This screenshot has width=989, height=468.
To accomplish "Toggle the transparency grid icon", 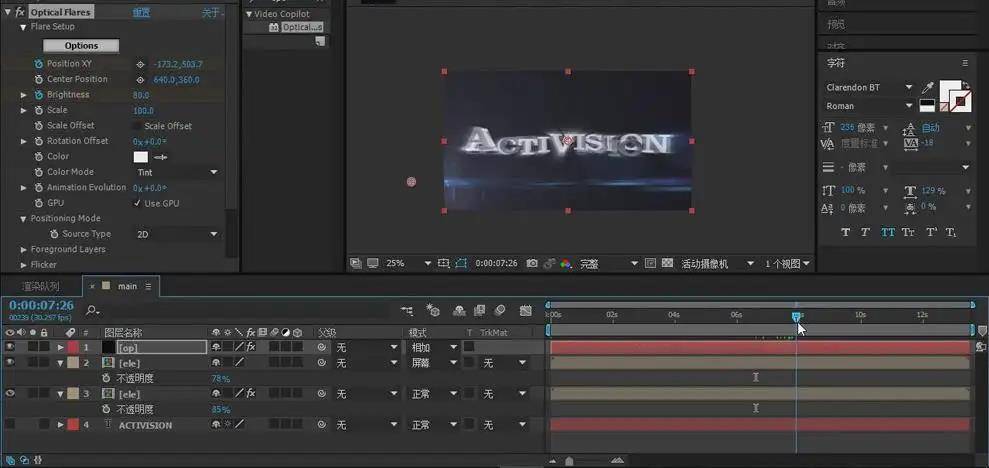I will click(x=667, y=263).
